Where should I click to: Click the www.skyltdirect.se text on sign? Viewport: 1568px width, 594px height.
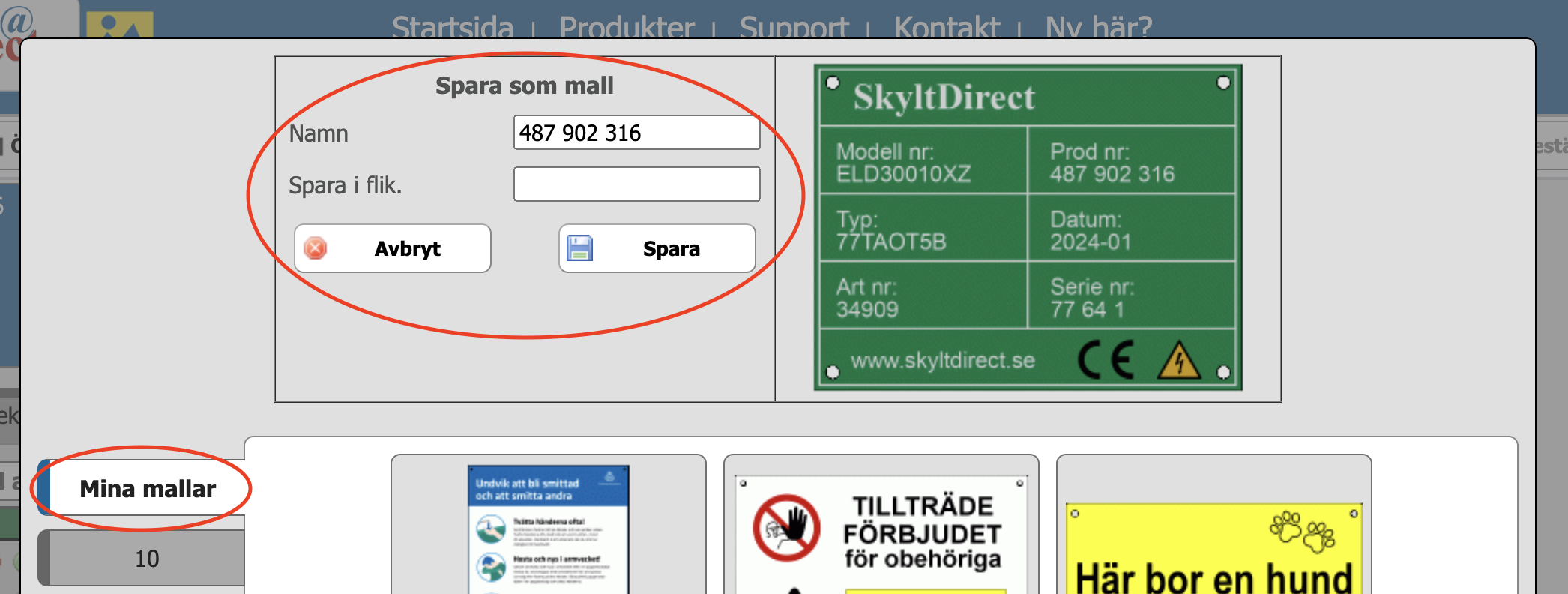click(943, 361)
